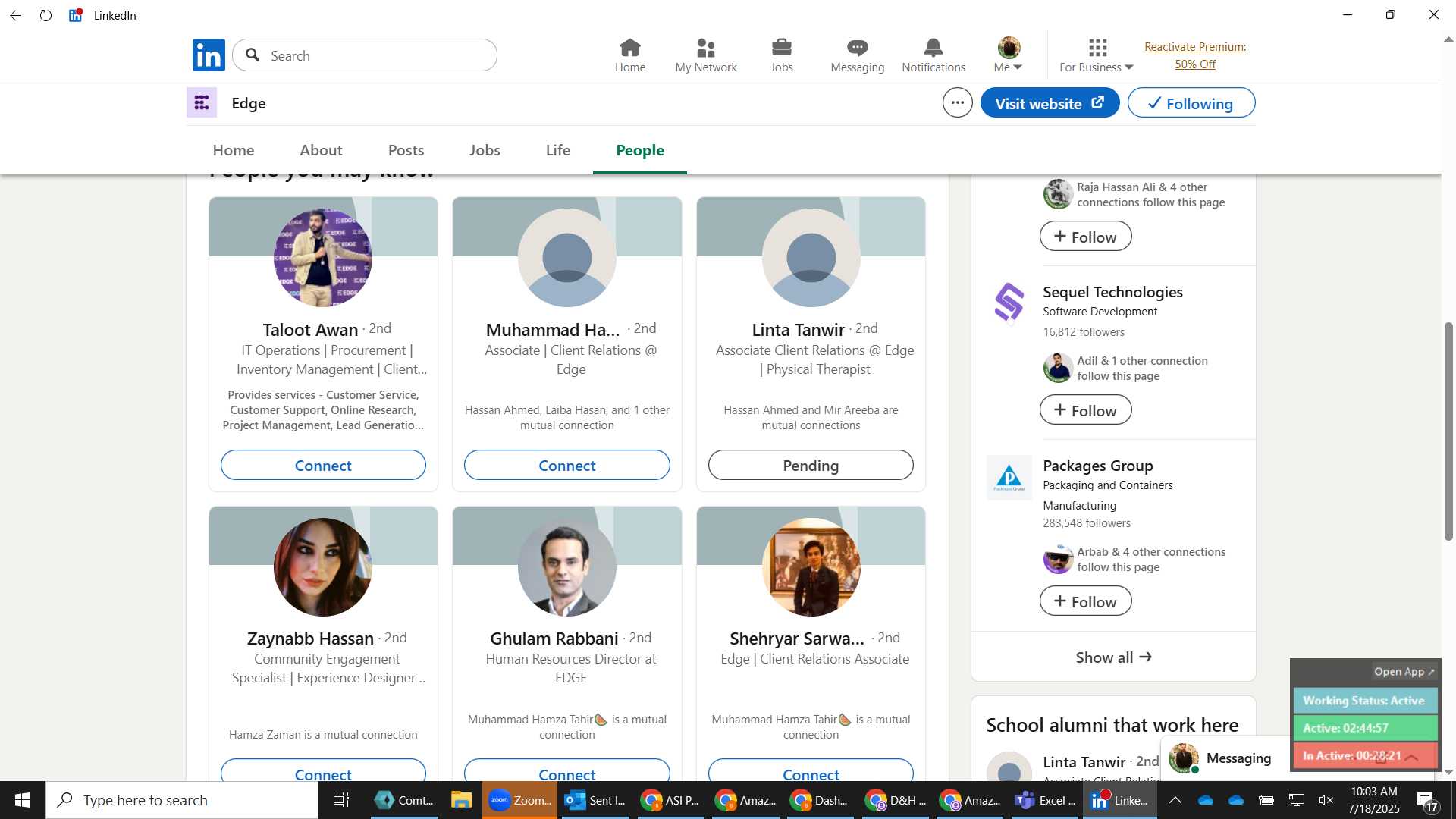Image resolution: width=1456 pixels, height=819 pixels.
Task: Switch to the Life tab
Action: point(558,150)
